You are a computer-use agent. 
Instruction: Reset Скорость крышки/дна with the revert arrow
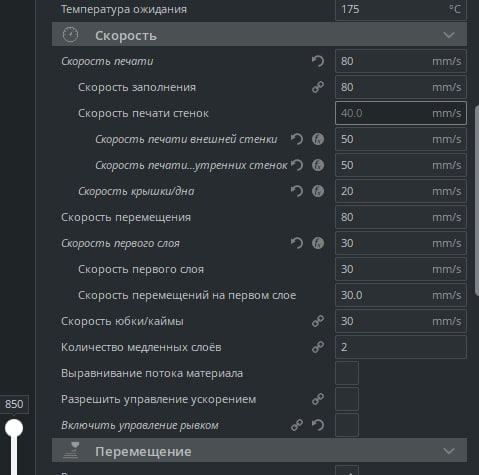pyautogui.click(x=297, y=191)
